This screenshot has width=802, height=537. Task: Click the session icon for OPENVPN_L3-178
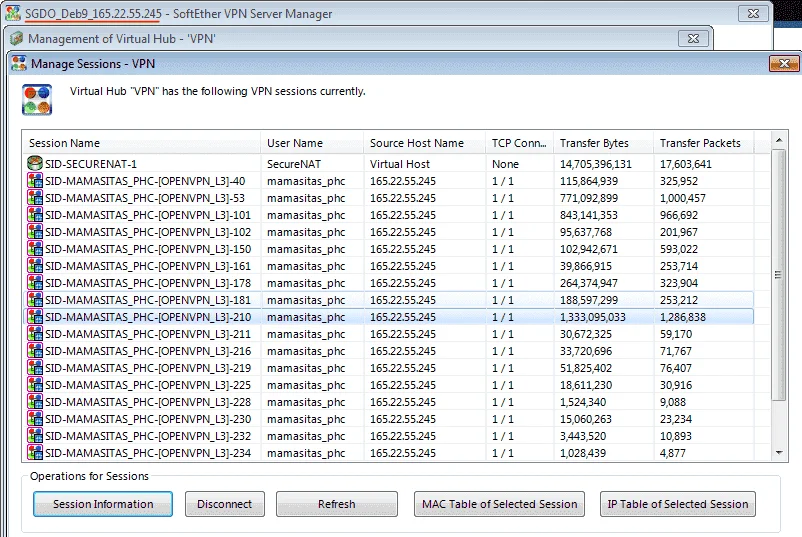point(35,283)
